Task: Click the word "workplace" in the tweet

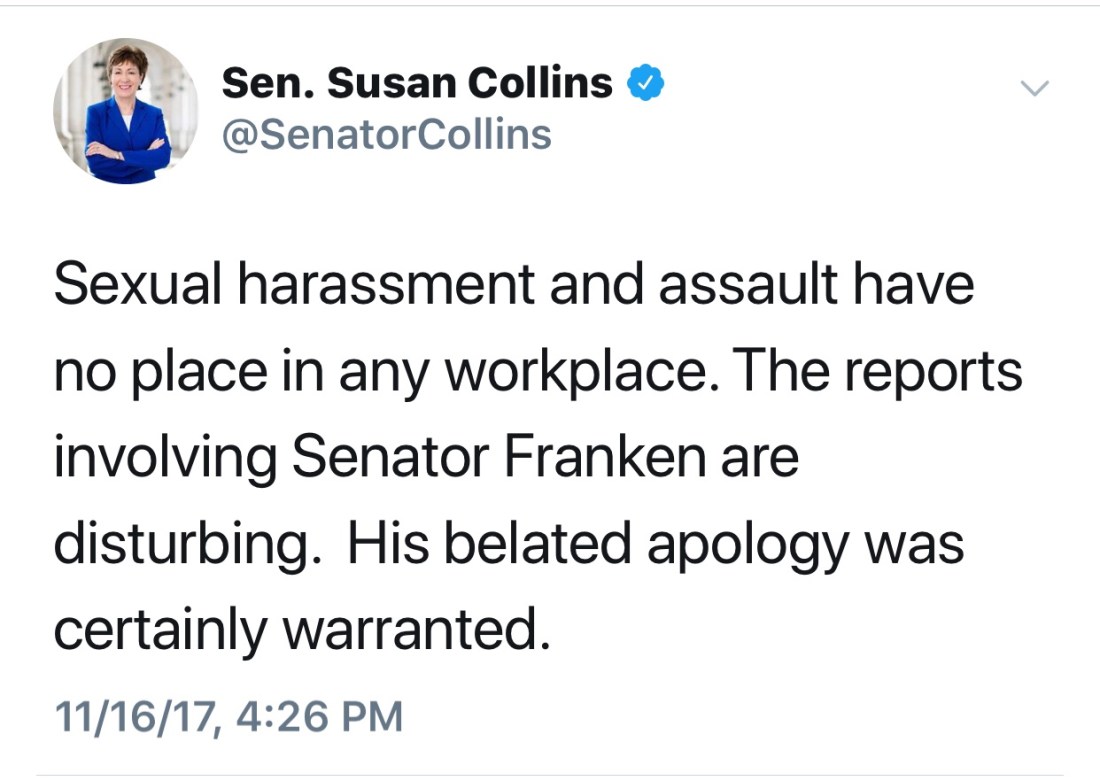Action: (x=564, y=371)
